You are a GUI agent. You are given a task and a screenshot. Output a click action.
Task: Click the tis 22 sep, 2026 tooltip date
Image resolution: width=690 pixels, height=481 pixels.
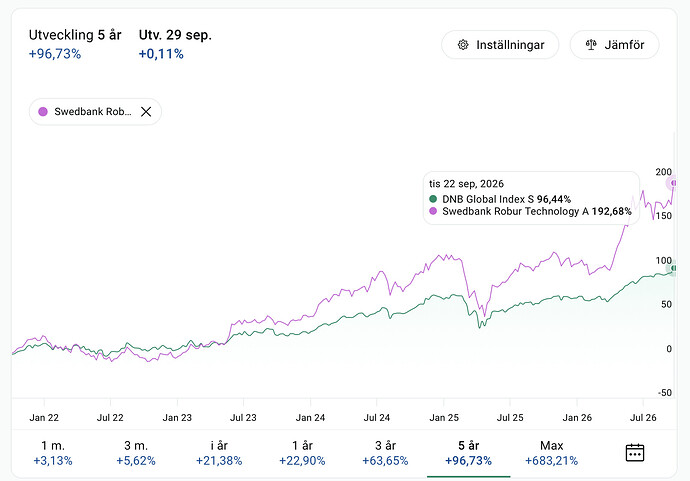466,184
